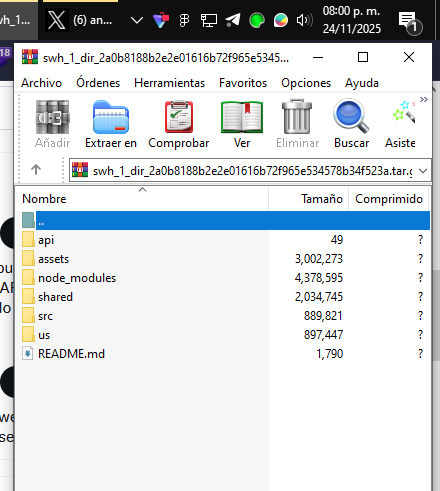The height and width of the screenshot is (491, 440).
Task: Click size value 4,378,595
Action: coord(319,278)
